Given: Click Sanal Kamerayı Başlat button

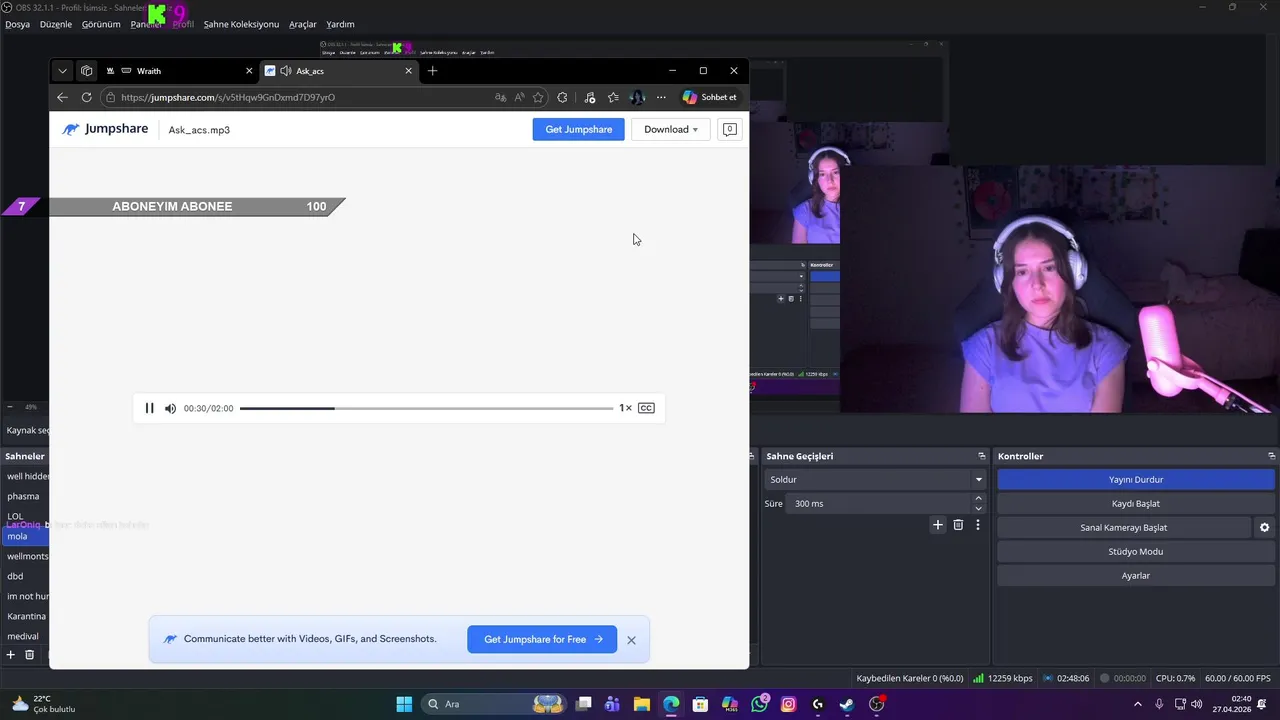Looking at the screenshot, I should [1124, 527].
